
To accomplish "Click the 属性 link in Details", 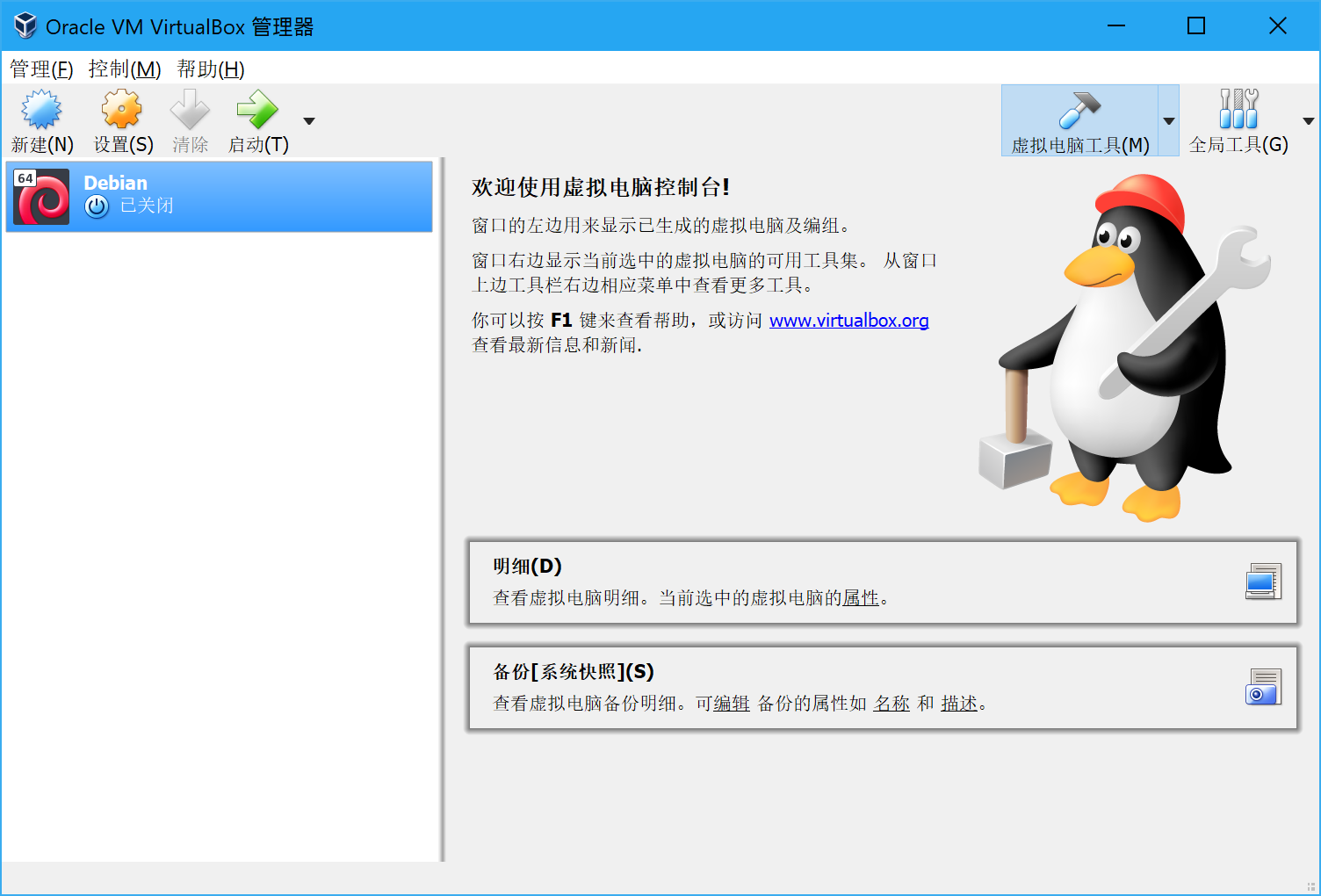I will point(861,598).
